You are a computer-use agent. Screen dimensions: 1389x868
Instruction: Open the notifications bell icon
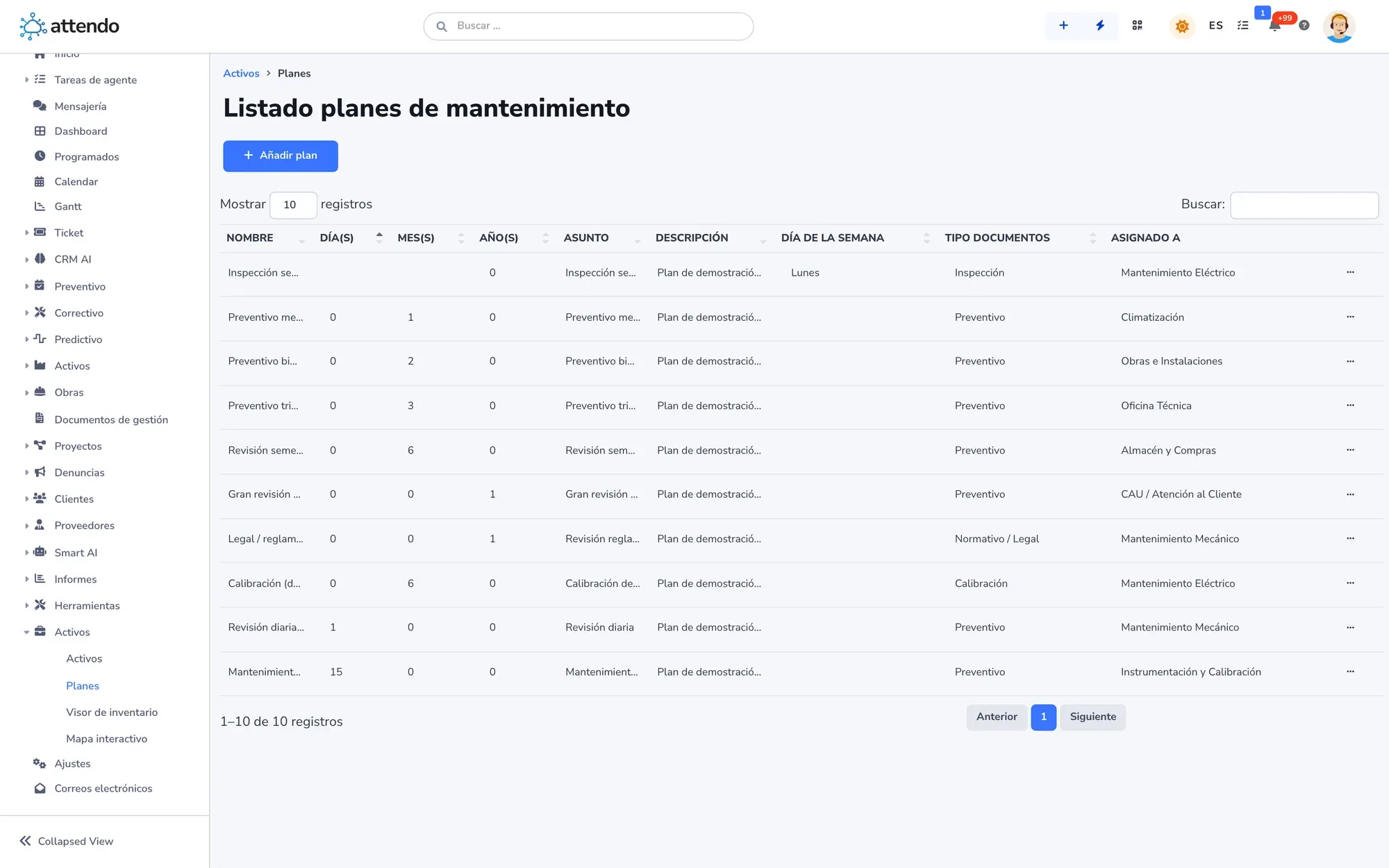[1275, 26]
